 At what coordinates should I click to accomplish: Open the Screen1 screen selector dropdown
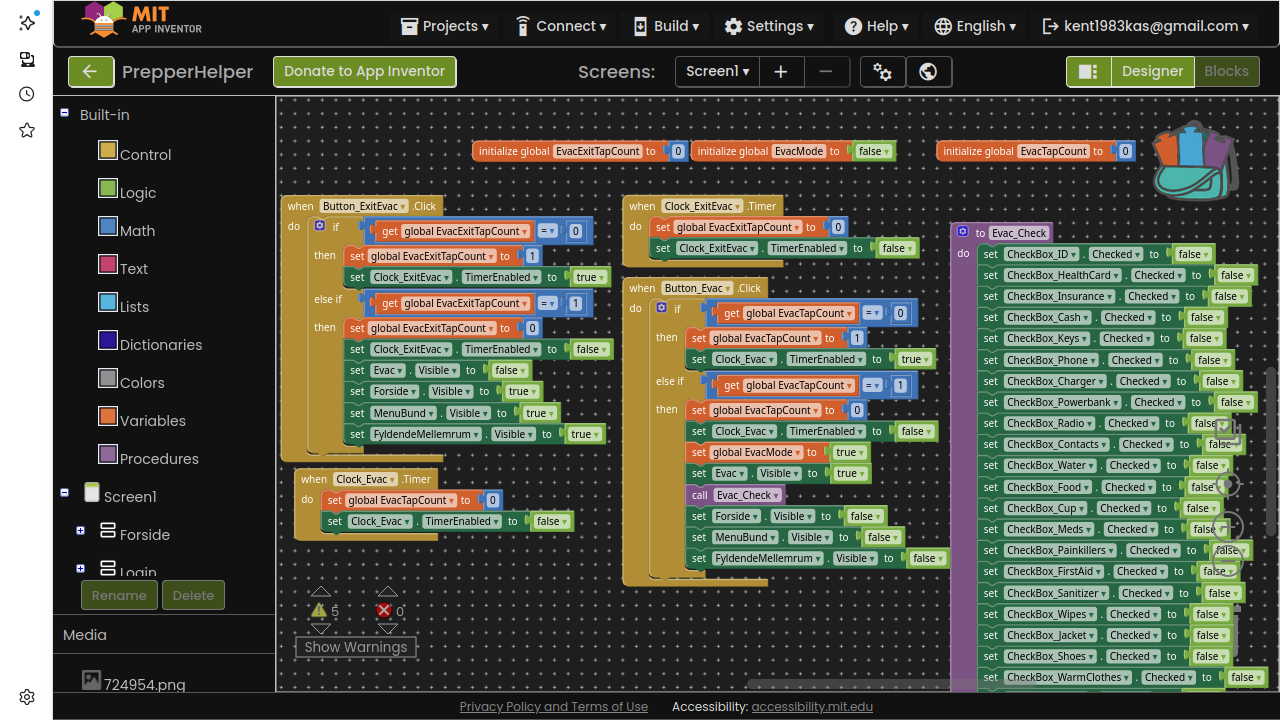[717, 71]
